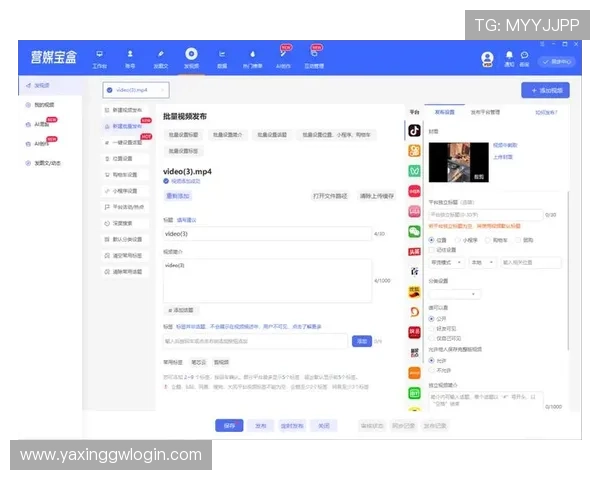Open the AI创作 wand icon with NEW badge
The width and height of the screenshot is (600, 480).
click(x=284, y=53)
